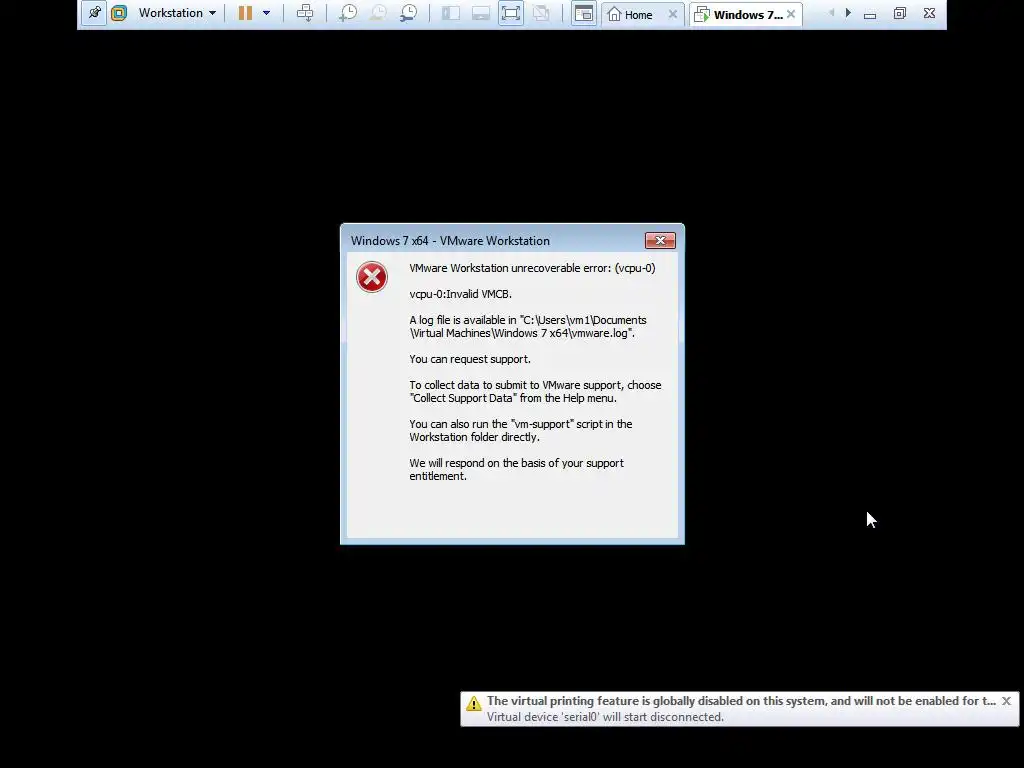The width and height of the screenshot is (1024, 768).
Task: Click 'vcpu-0:Invalid VMCB.' text
Action: pyautogui.click(x=460, y=294)
